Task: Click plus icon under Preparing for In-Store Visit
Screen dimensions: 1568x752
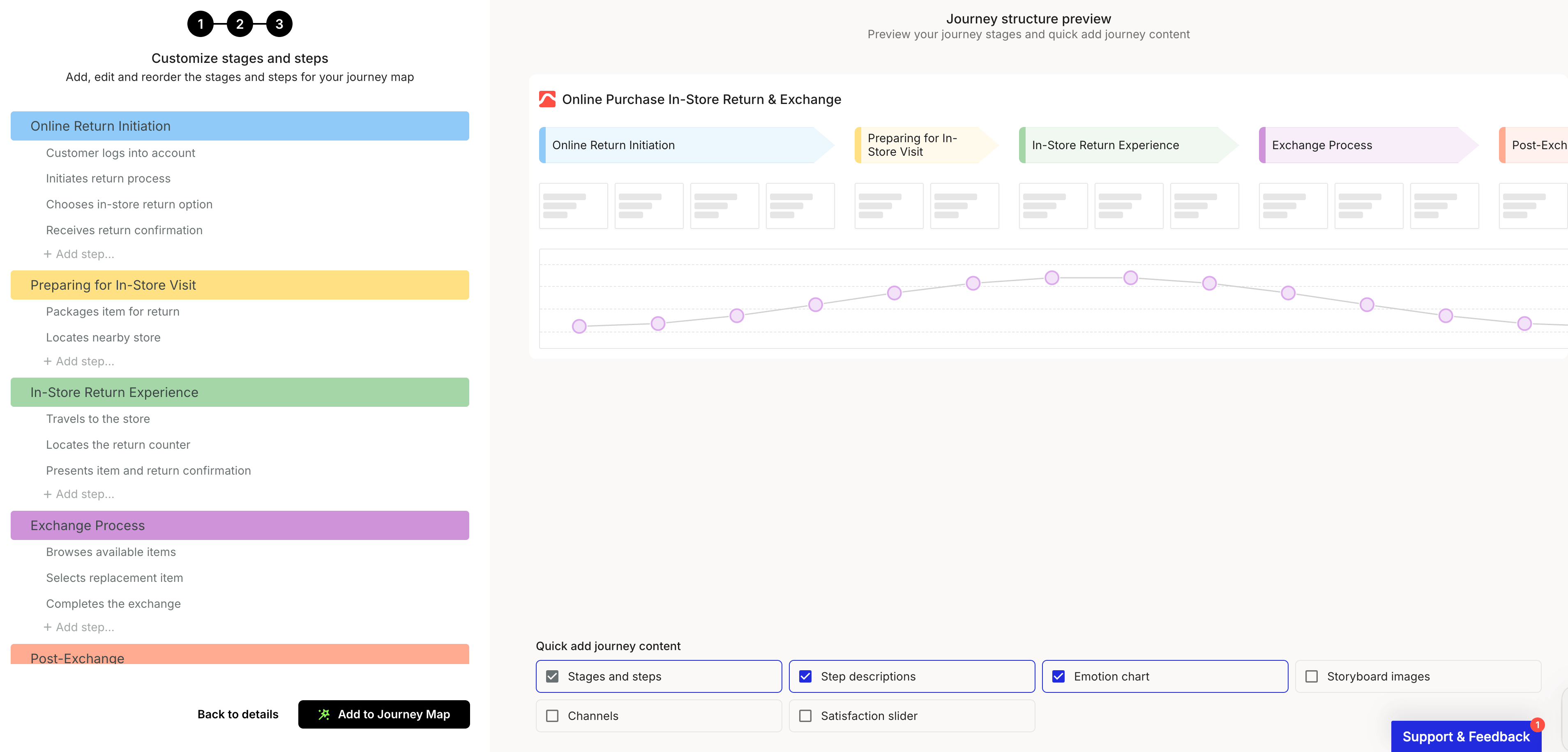Action: tap(48, 361)
